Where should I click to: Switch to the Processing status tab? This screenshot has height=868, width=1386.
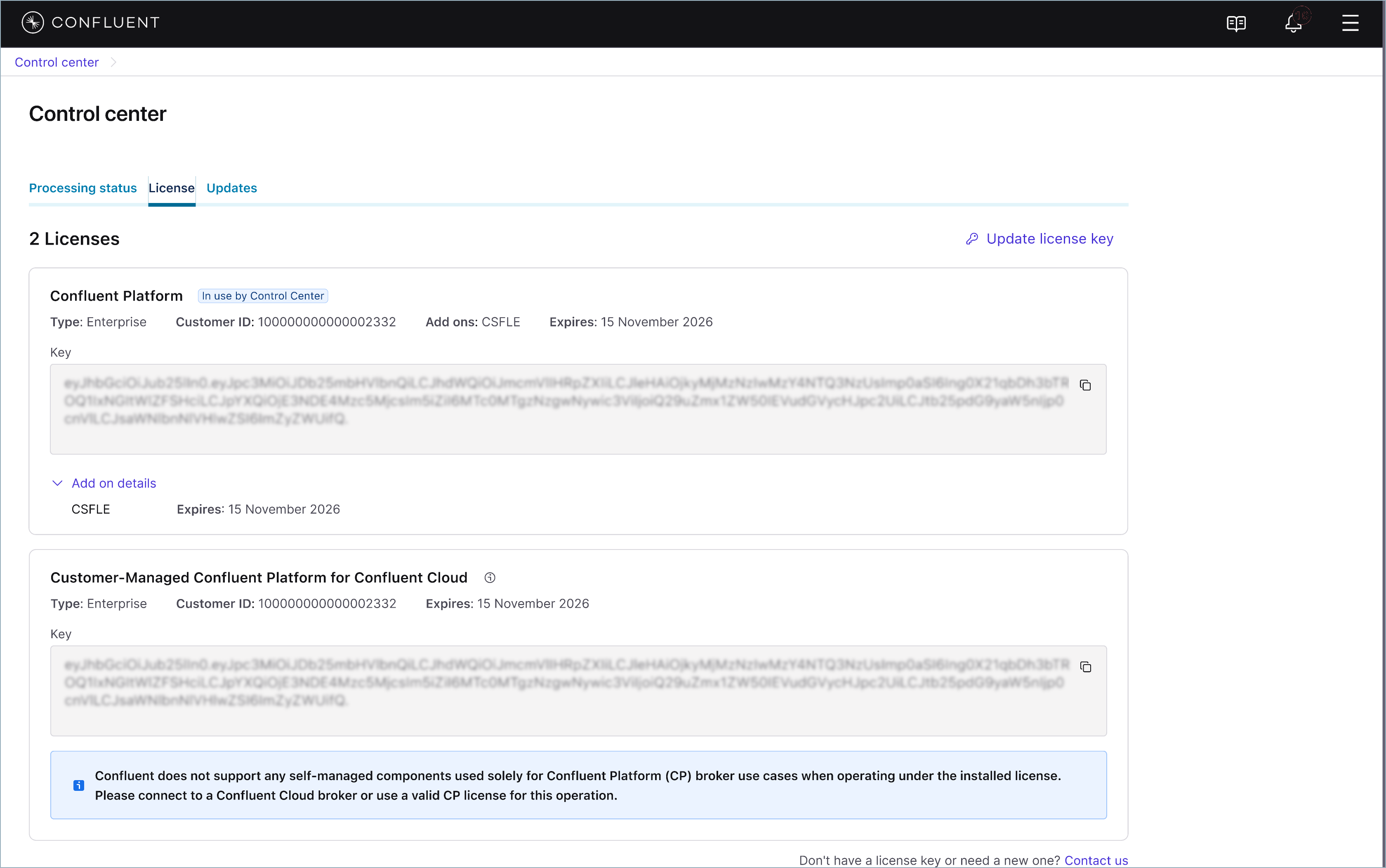tap(82, 188)
